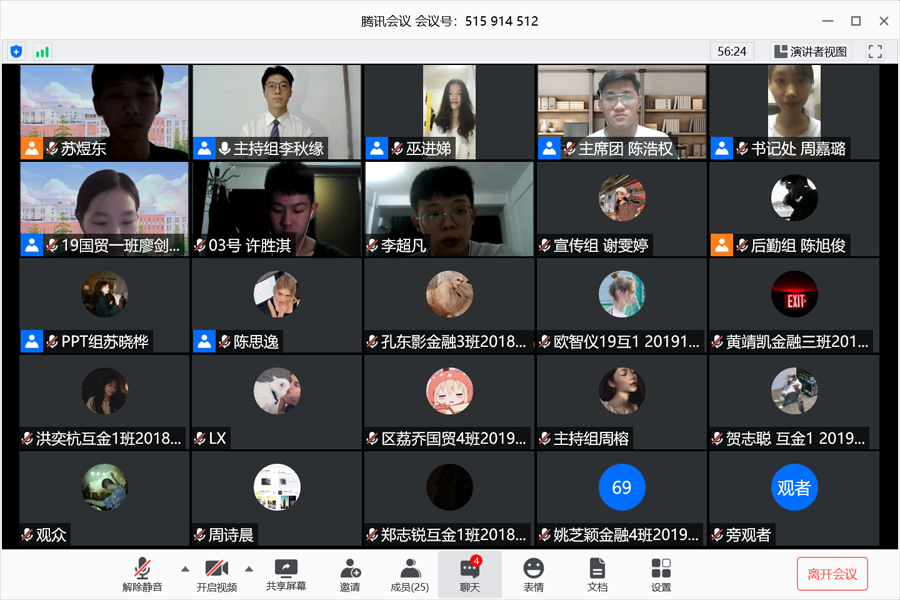Start Share Screen (共享屏幕)
The width and height of the screenshot is (900, 600).
coord(286,574)
